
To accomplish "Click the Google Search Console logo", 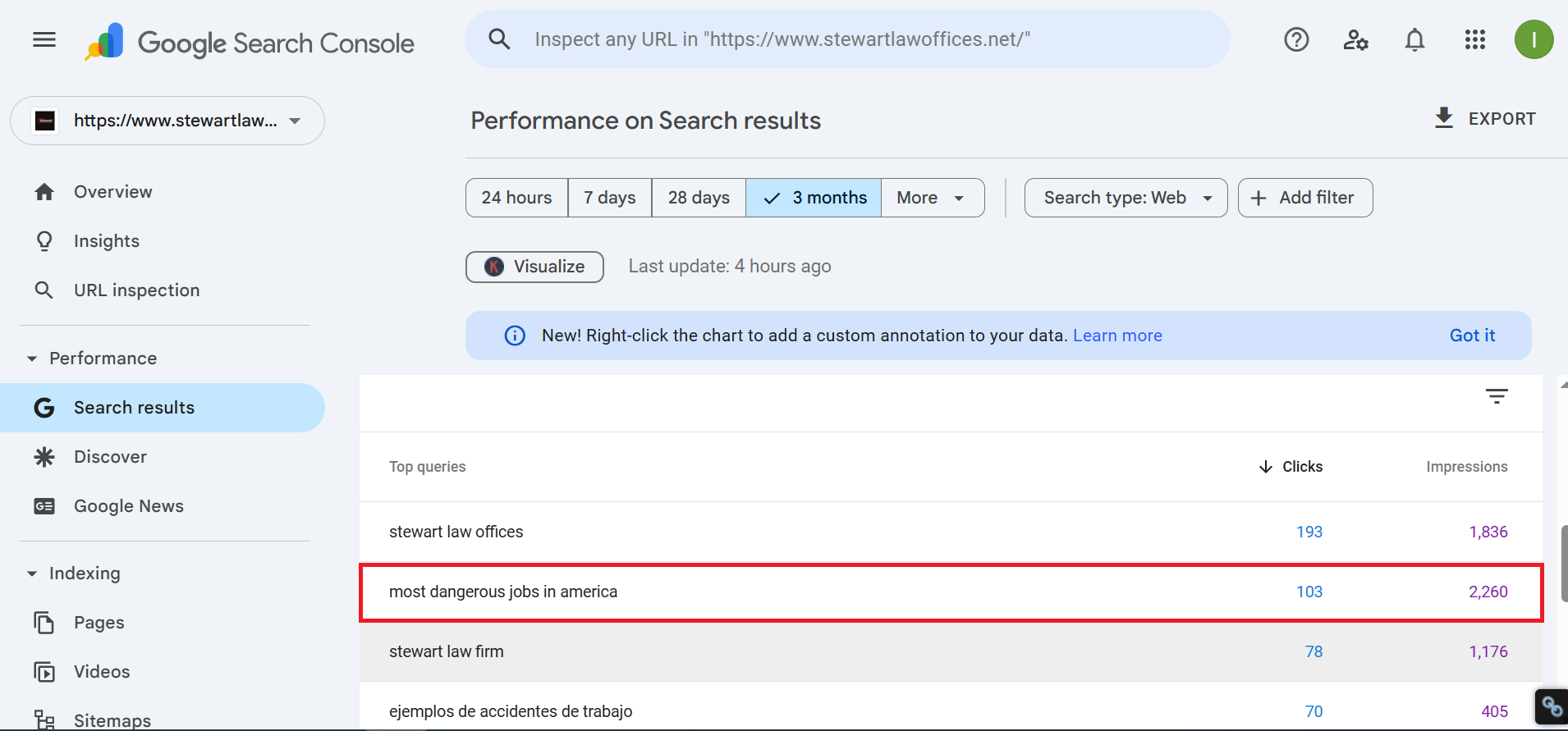I will tap(250, 42).
